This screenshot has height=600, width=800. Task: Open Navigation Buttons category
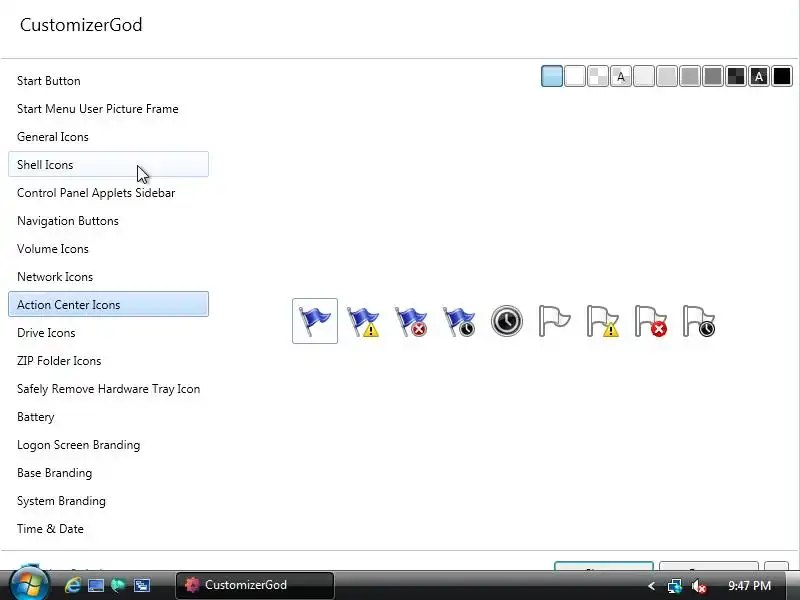tap(108, 221)
